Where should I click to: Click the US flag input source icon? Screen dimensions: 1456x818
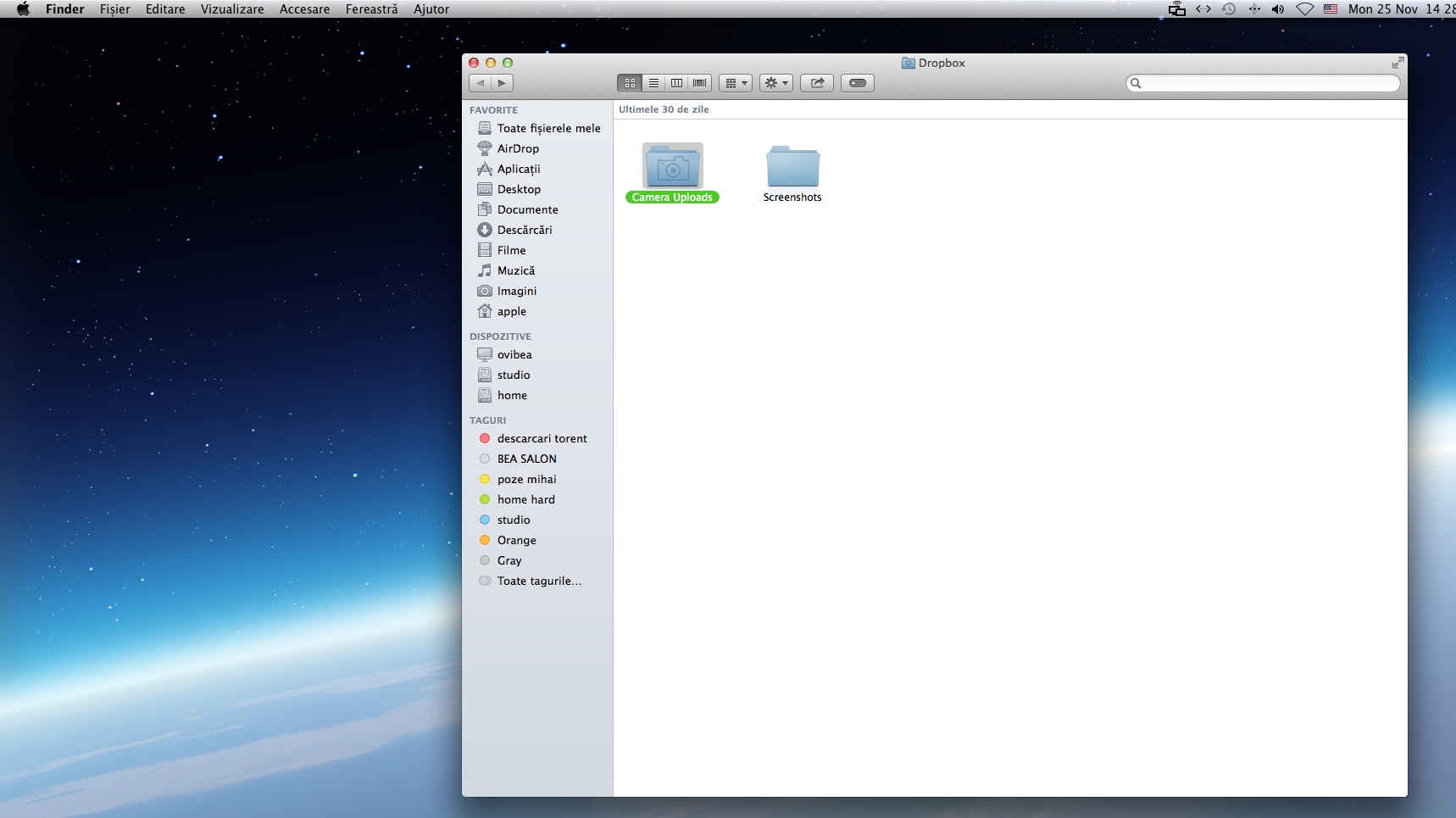(x=1331, y=9)
